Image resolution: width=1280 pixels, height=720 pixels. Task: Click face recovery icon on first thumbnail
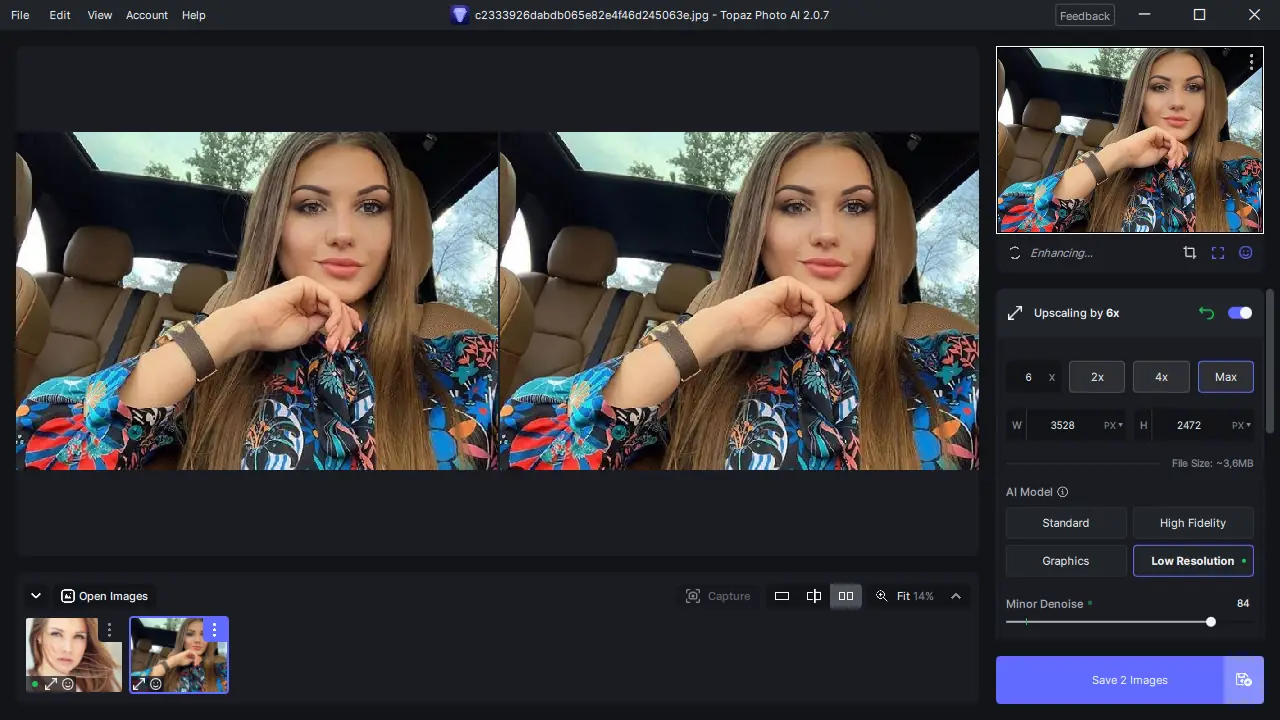[x=68, y=684]
